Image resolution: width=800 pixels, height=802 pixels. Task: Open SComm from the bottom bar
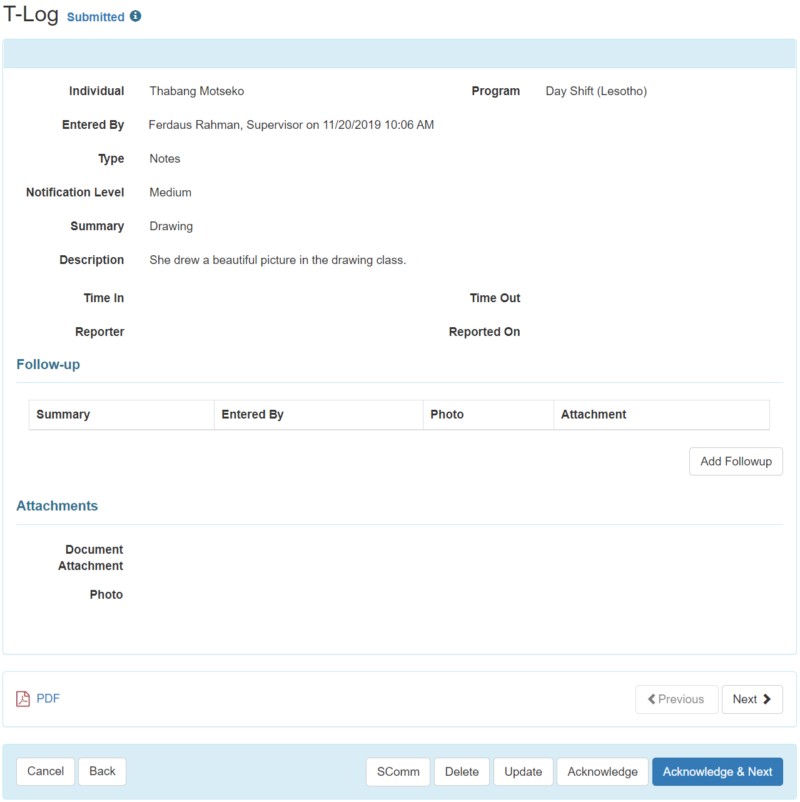click(397, 771)
